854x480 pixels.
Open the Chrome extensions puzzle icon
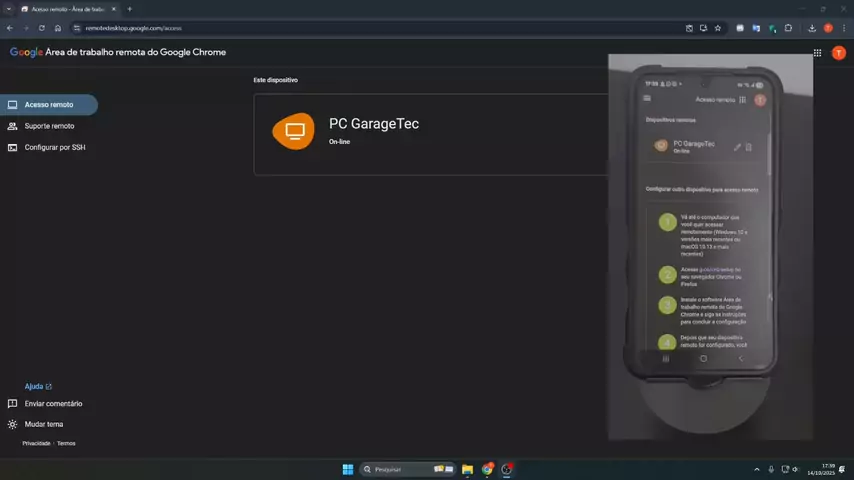point(788,28)
